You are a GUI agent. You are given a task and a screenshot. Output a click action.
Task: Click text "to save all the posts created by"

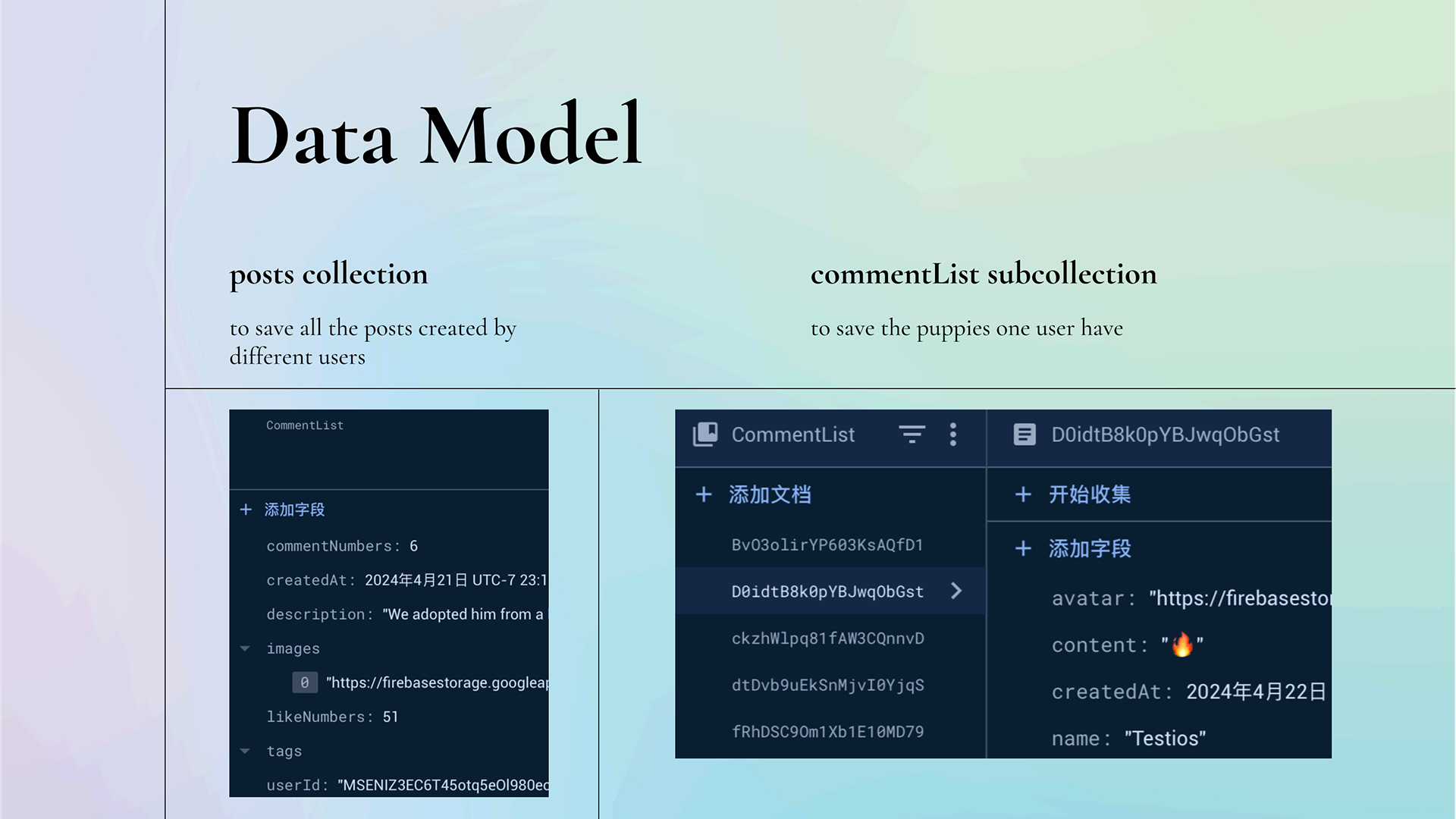coord(373,328)
